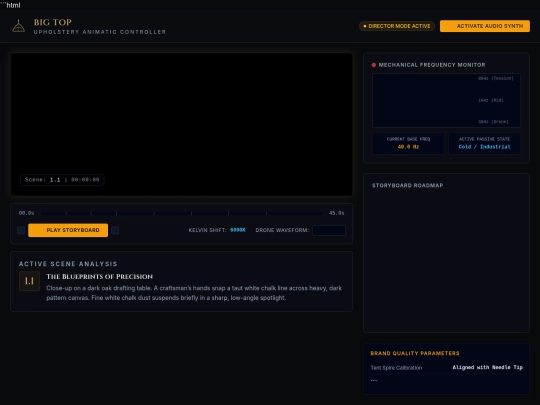Screen dimensions: 540x405
Task: Click the Tent Spire Calibration label
Action: click(396, 368)
